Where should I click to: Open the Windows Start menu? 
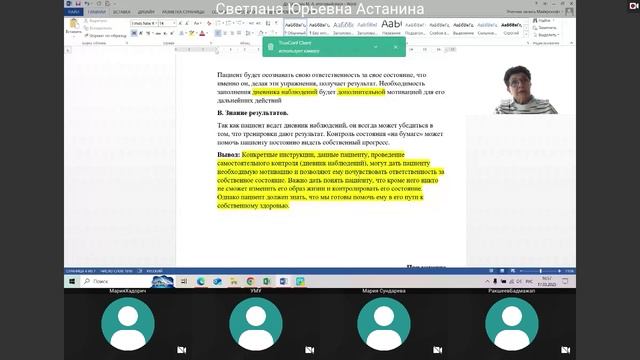[x=72, y=281]
